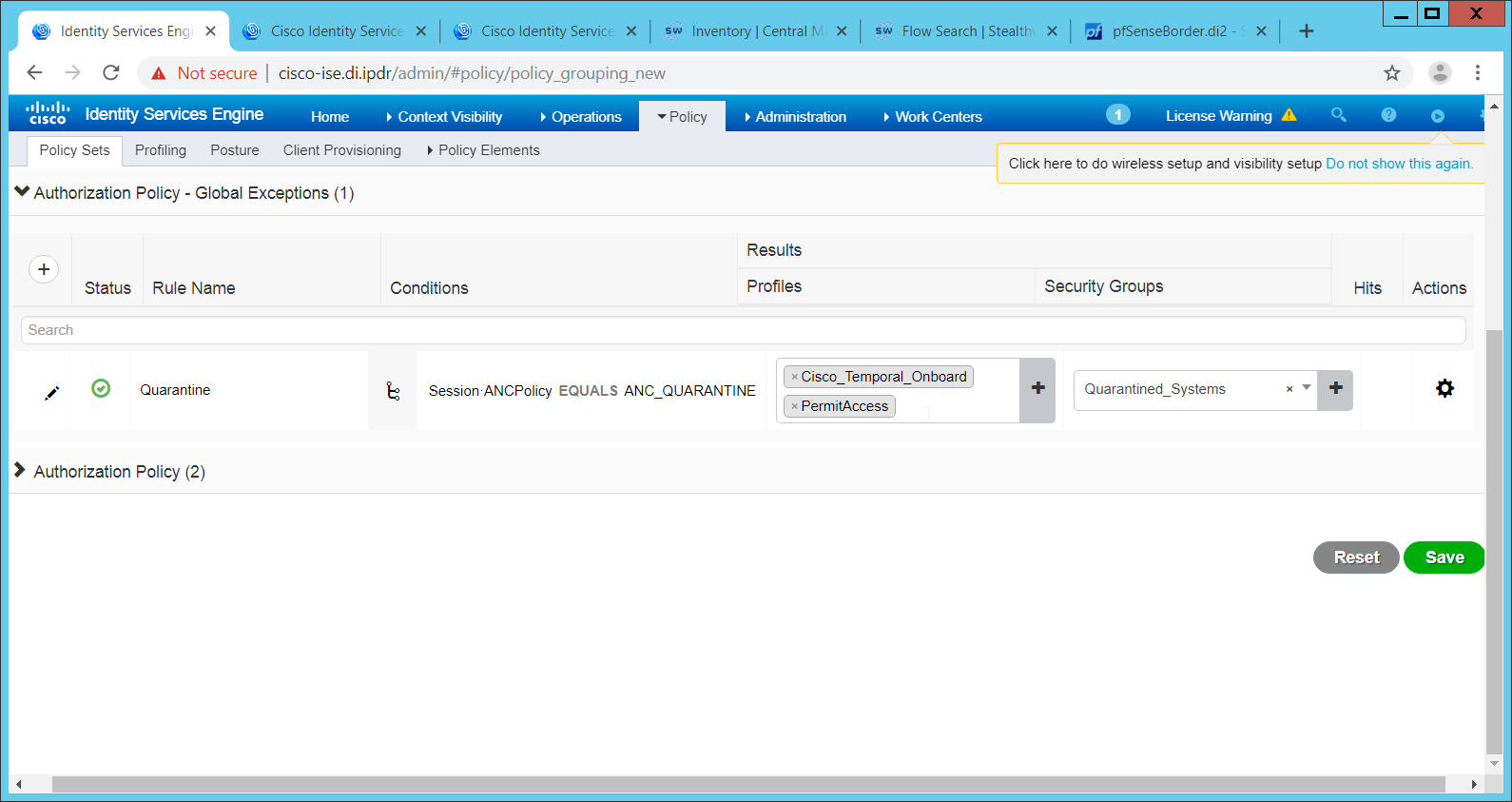Bookmark this page with the star icon
Image resolution: width=1512 pixels, height=802 pixels.
point(1392,73)
